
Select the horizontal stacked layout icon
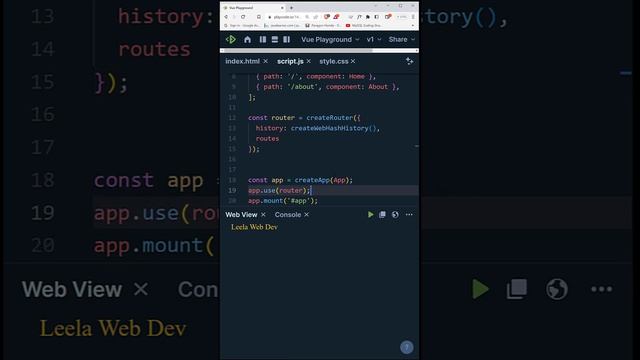coord(275,40)
